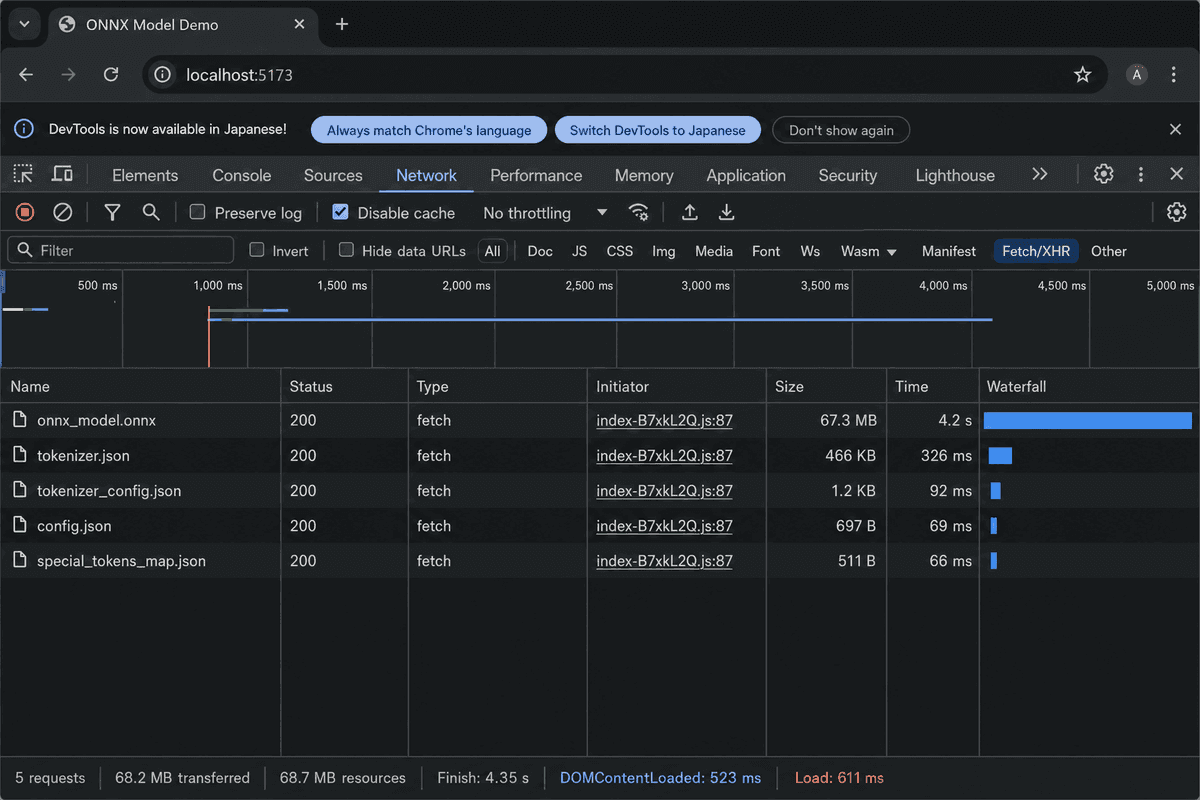This screenshot has height=800, width=1200.
Task: Open the profile avatar button
Action: [x=1137, y=75]
